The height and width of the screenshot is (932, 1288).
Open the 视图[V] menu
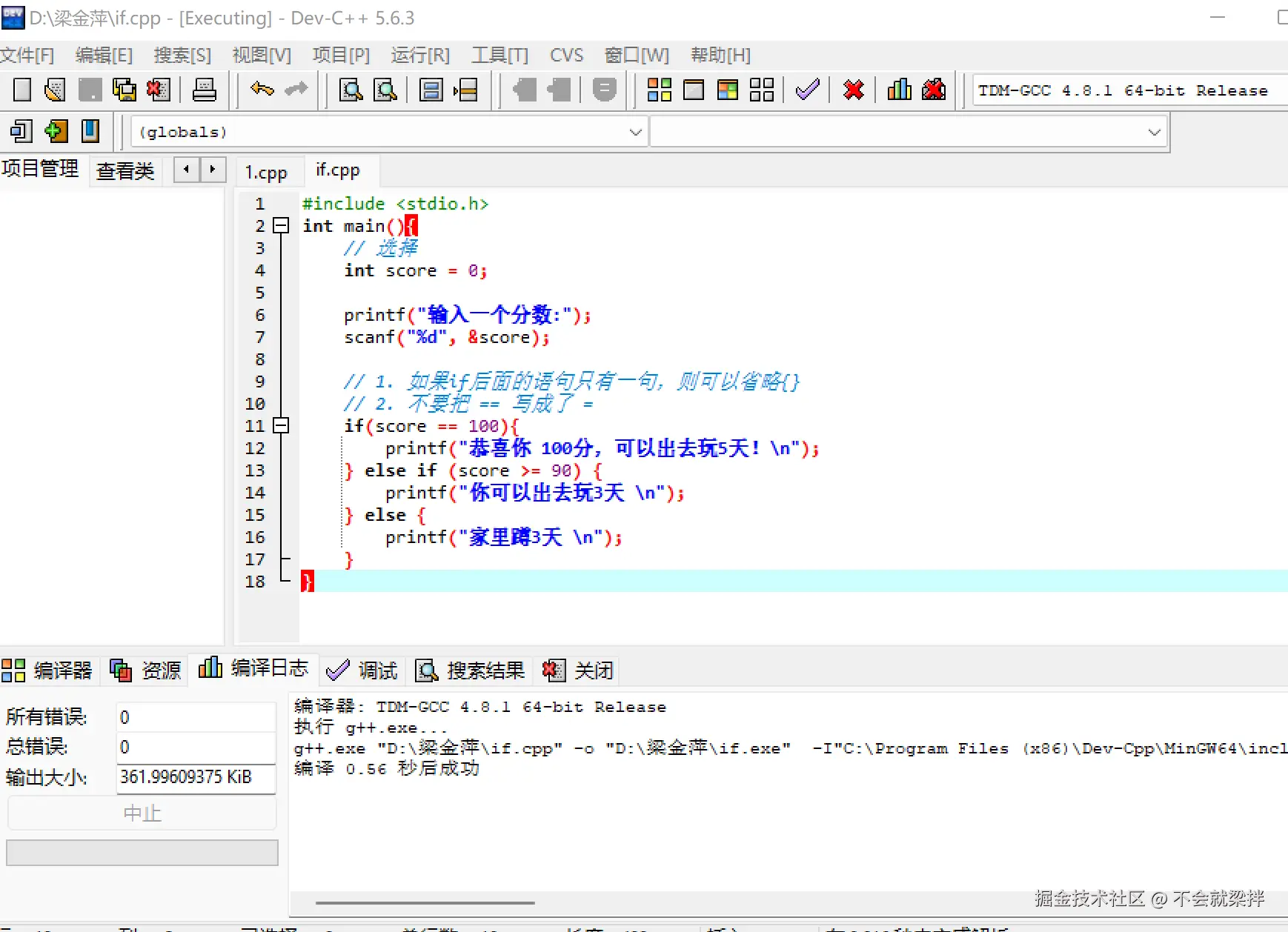click(x=262, y=55)
